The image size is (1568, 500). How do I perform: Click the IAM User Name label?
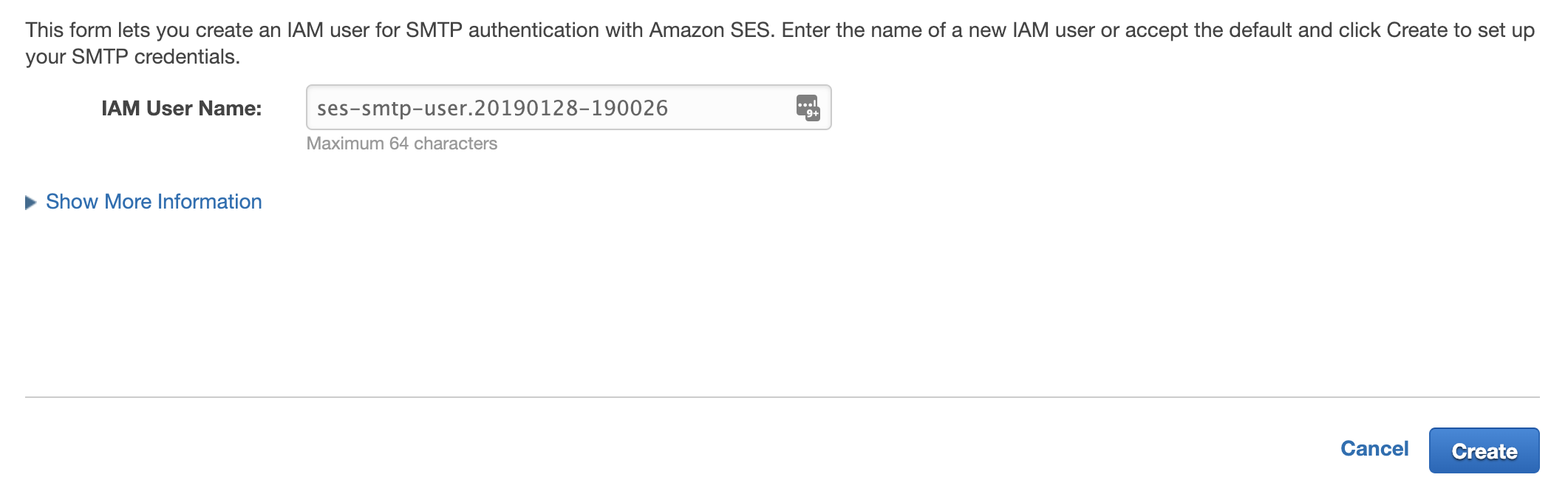[x=182, y=108]
